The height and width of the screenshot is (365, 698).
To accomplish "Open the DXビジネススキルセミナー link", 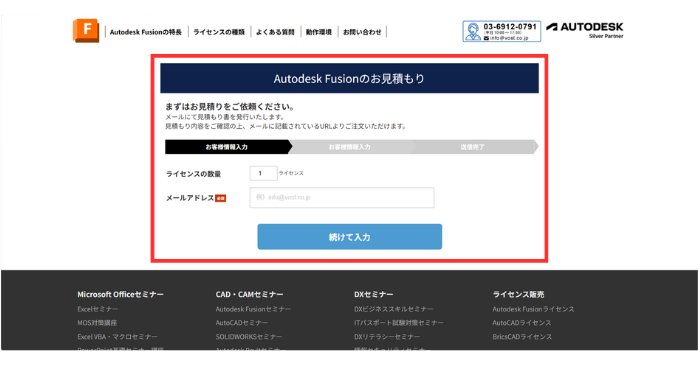I will 394,309.
